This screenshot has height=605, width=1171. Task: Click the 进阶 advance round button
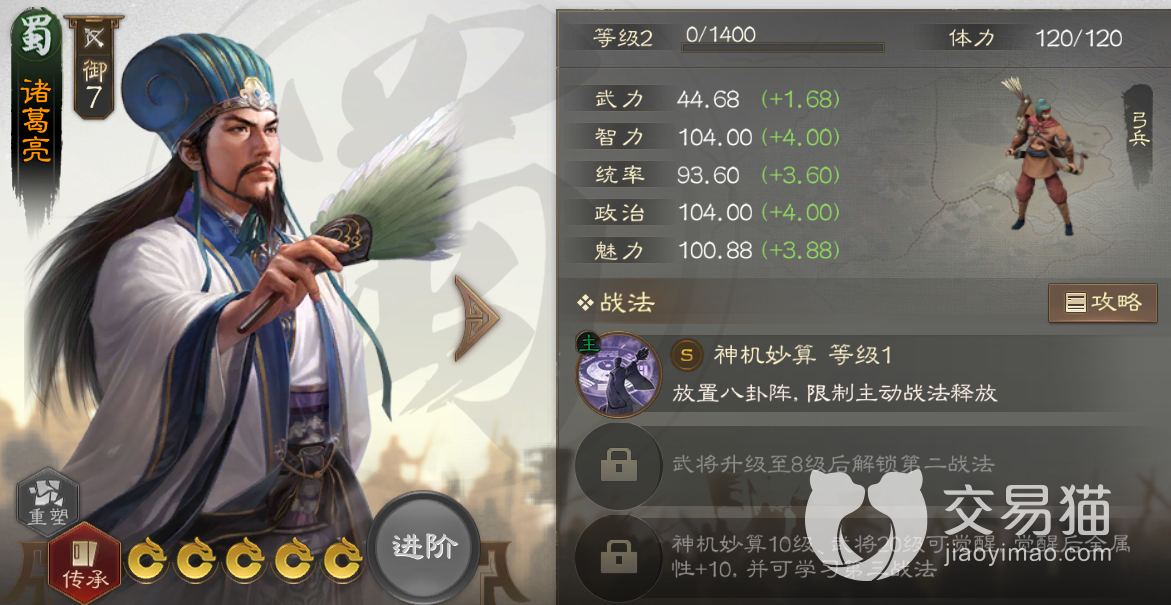(425, 547)
